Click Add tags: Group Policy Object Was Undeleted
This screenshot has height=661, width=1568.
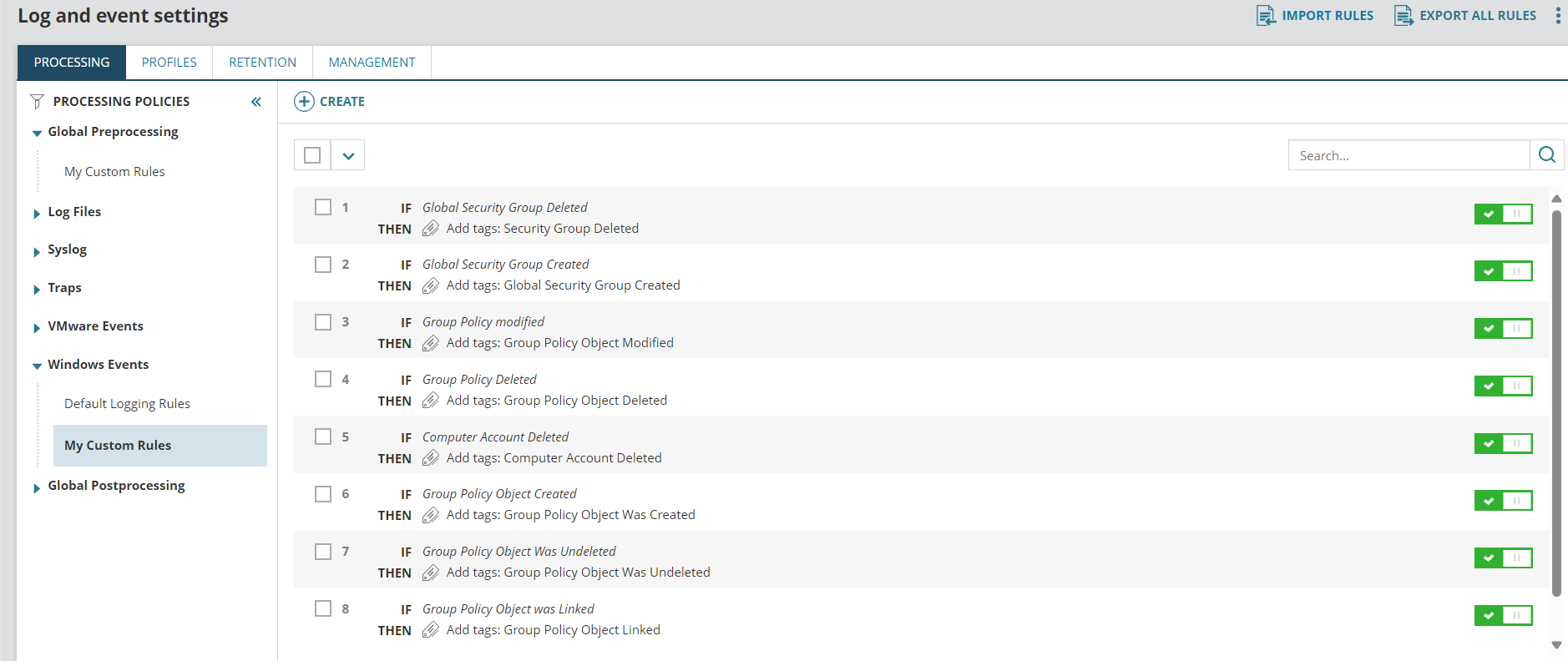[x=579, y=573]
